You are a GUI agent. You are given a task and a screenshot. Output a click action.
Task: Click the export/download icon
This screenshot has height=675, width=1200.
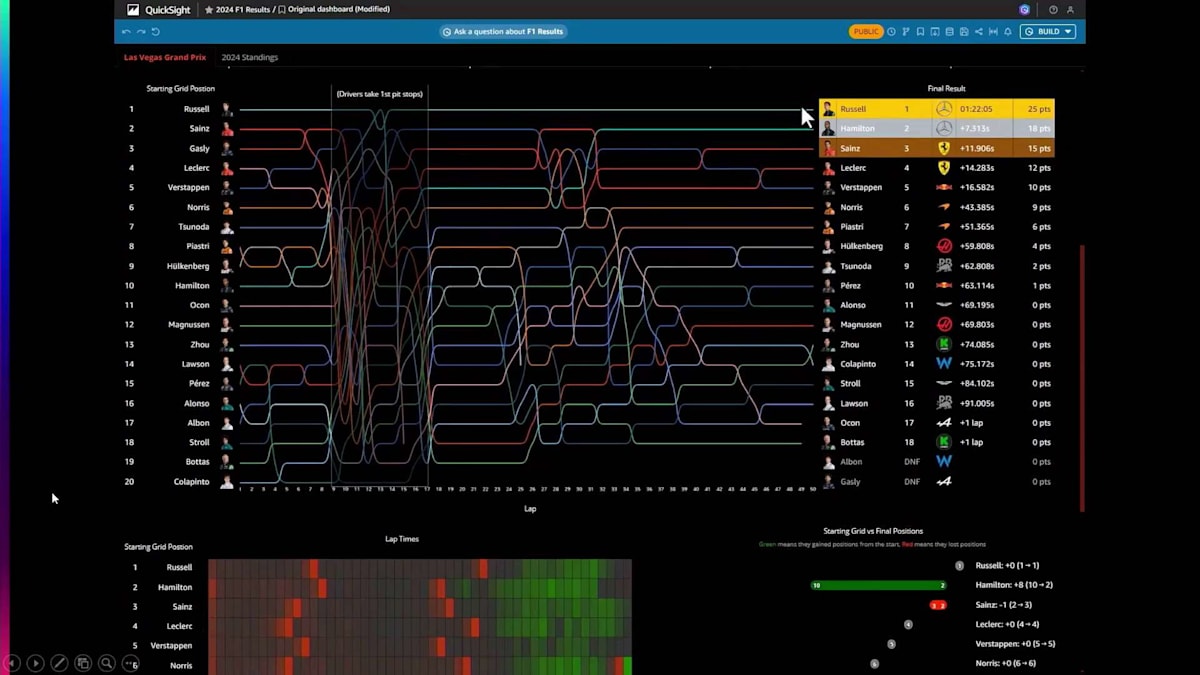[x=935, y=32]
